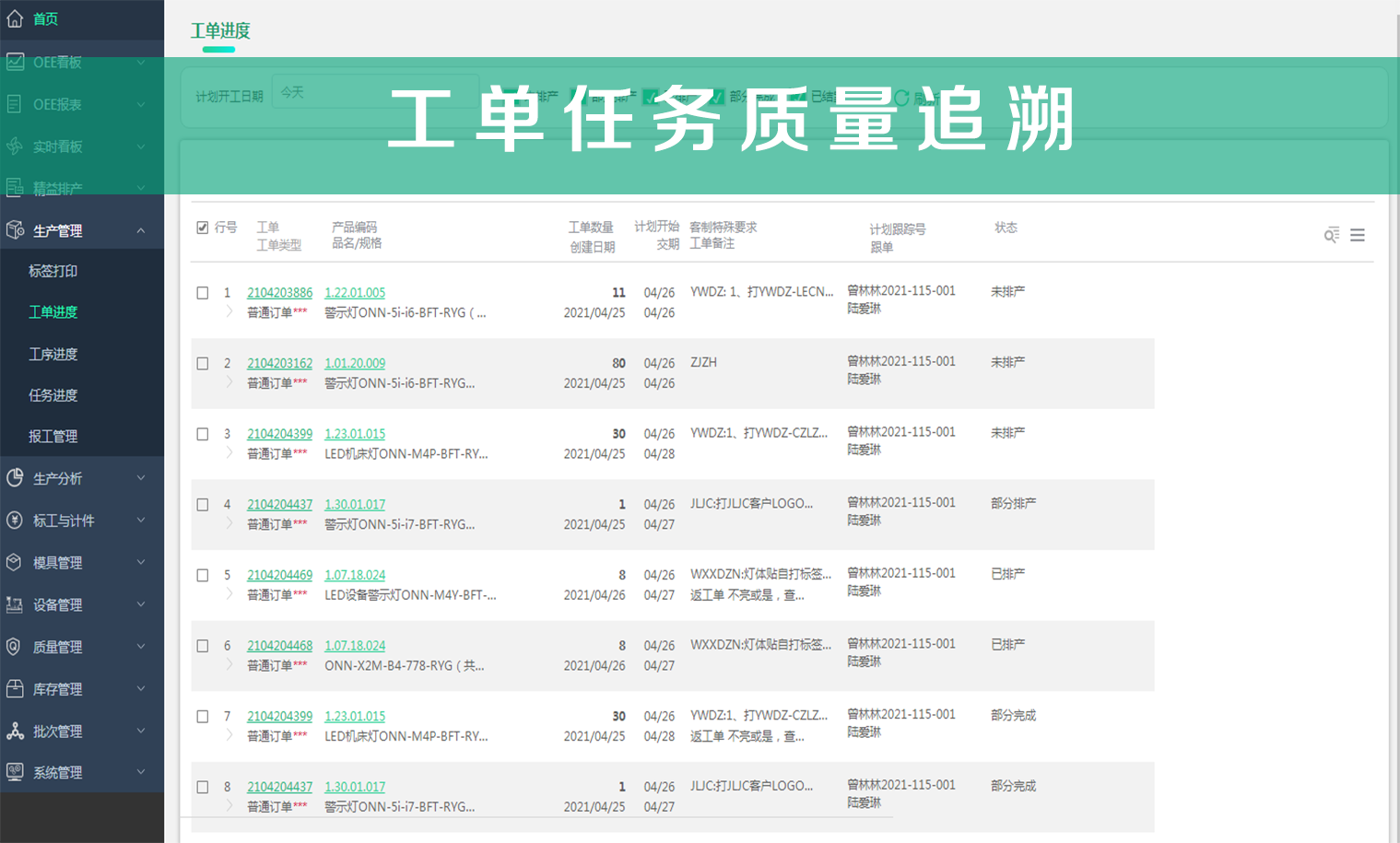The height and width of the screenshot is (843, 1400).
Task: Toggle the select-all header checkbox
Action: (x=201, y=226)
